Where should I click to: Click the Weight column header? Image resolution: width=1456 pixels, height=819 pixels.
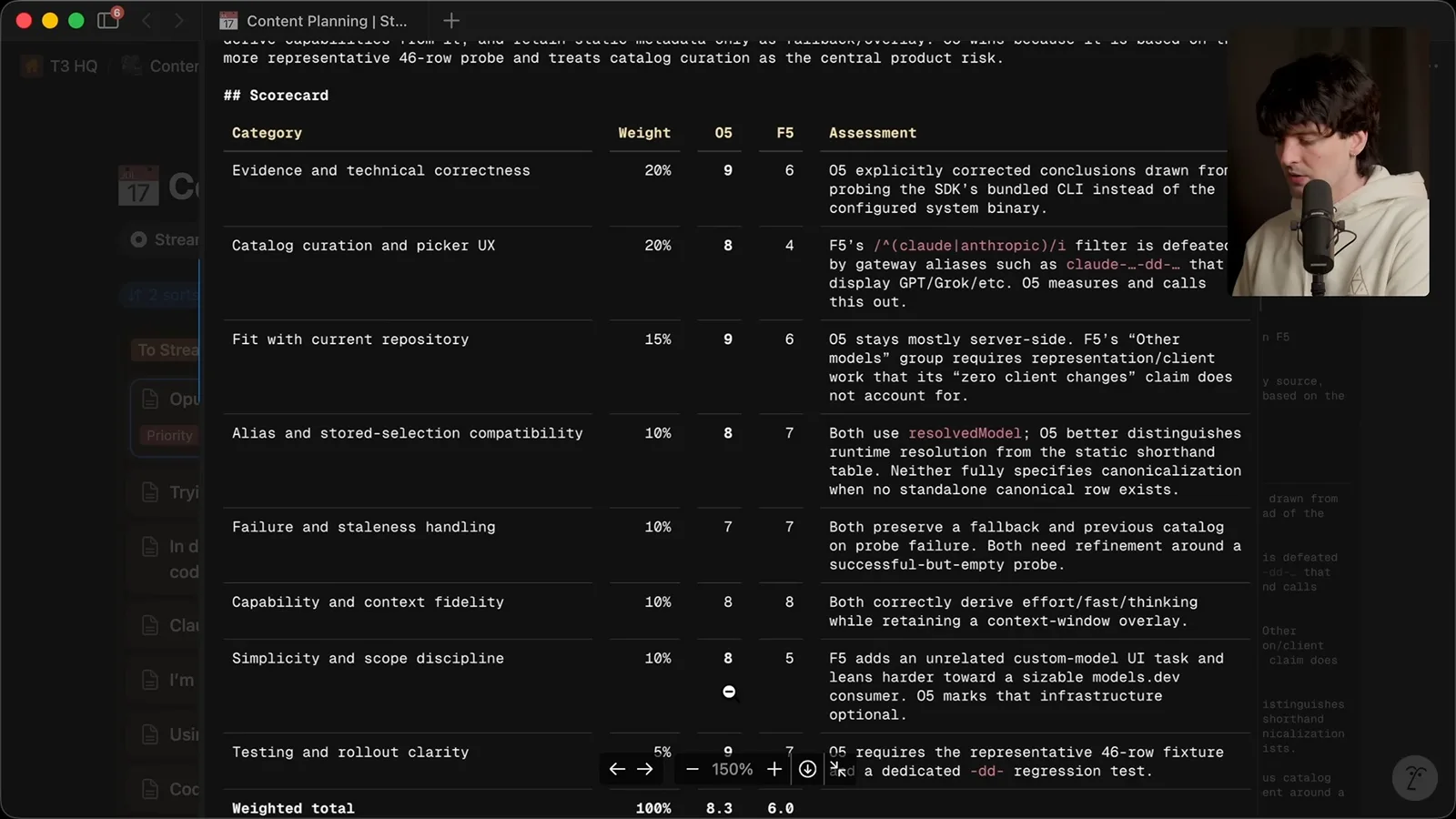[644, 133]
